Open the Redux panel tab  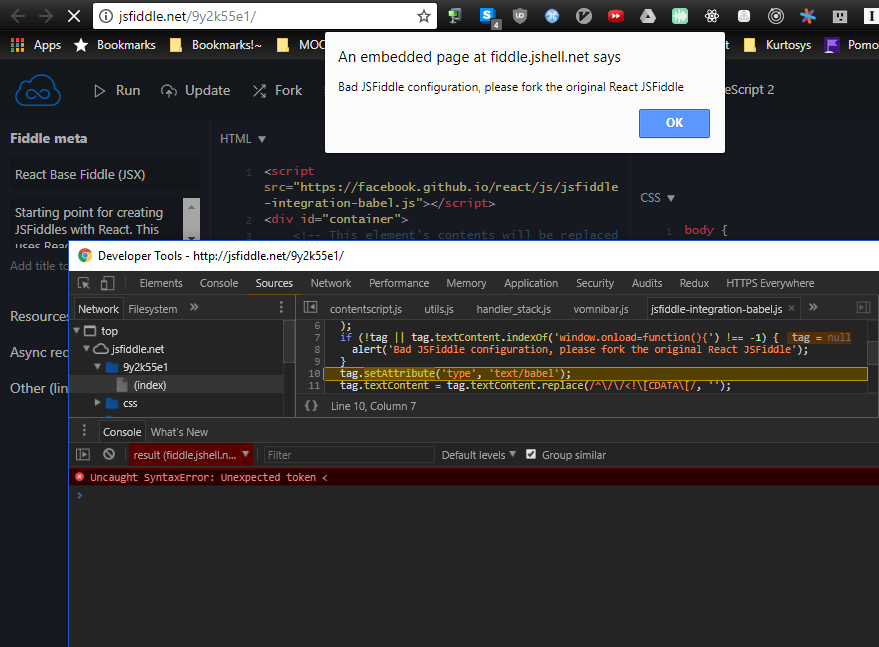coord(694,283)
